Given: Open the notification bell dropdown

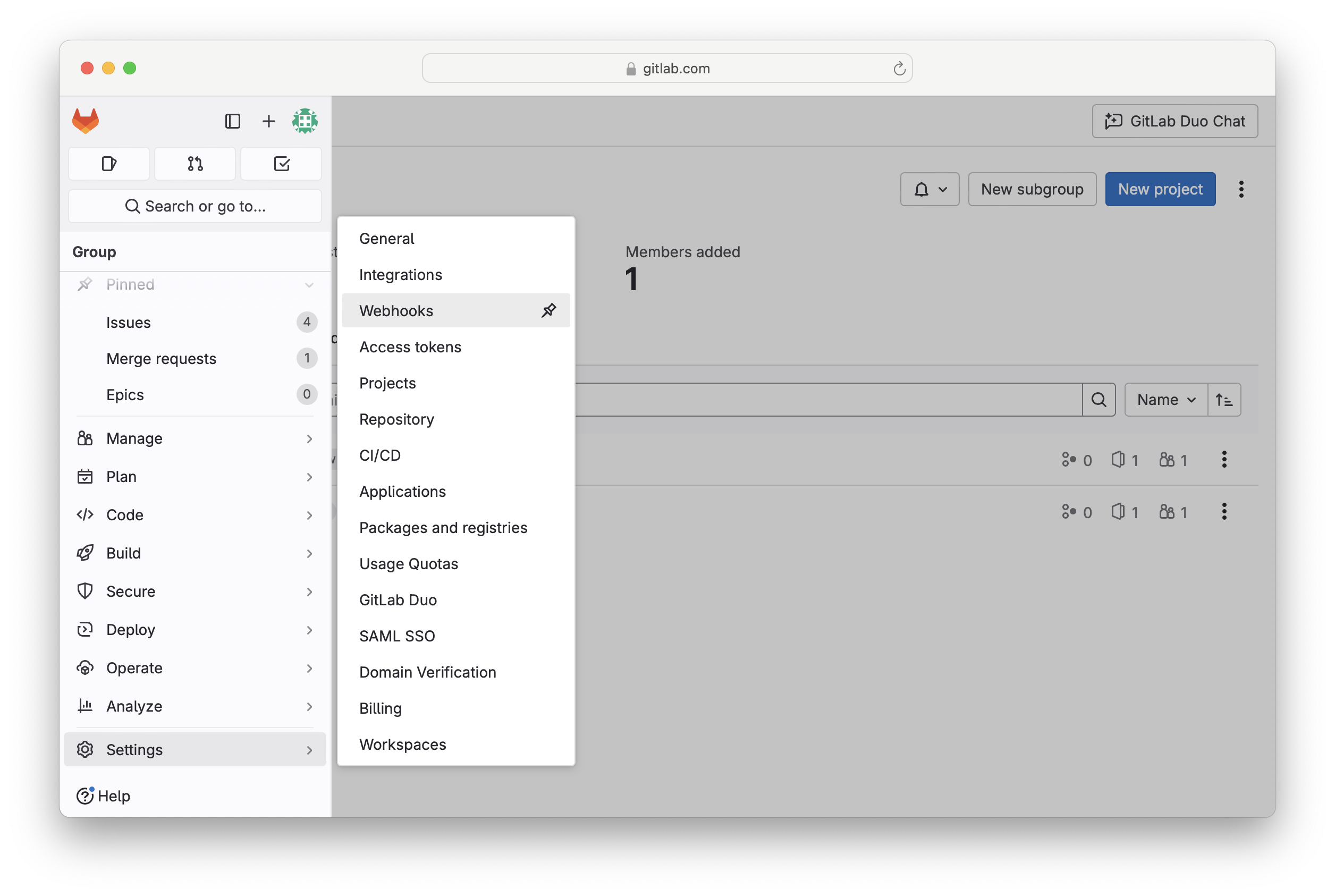Looking at the screenshot, I should [x=930, y=189].
